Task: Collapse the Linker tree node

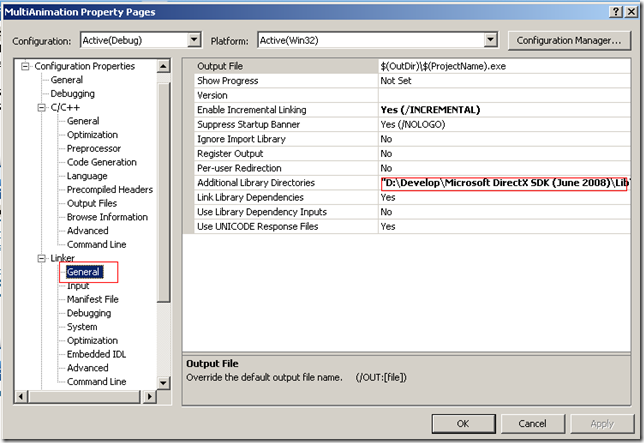Action: pyautogui.click(x=41, y=258)
